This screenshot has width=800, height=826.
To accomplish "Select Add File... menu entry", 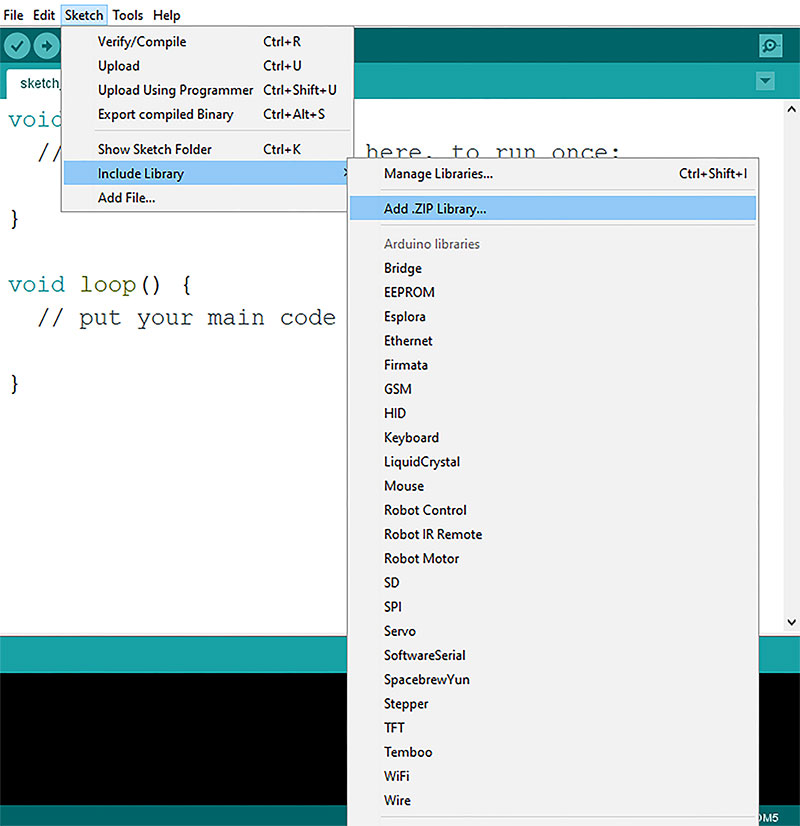I will 205,198.
